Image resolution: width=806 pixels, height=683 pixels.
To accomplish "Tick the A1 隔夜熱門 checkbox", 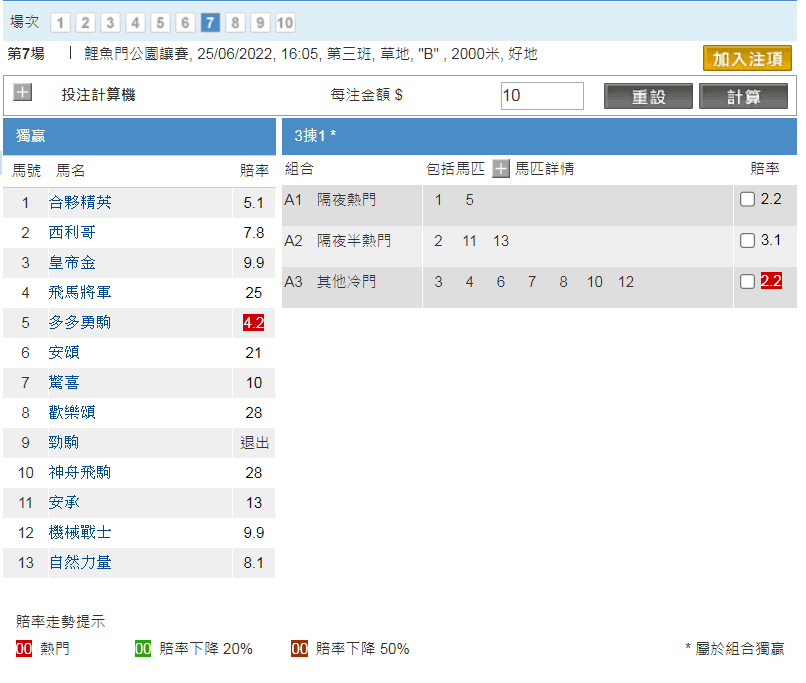I will pyautogui.click(x=747, y=200).
